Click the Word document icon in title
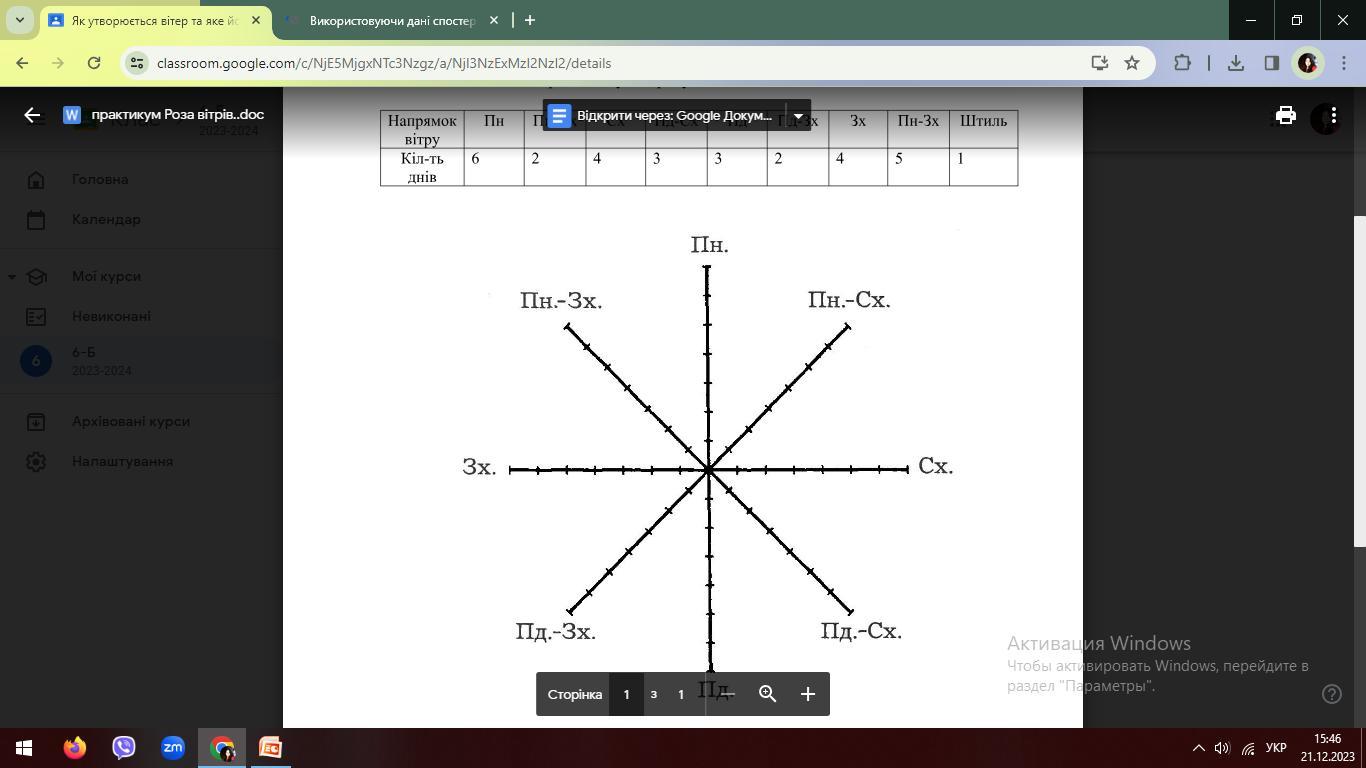Image resolution: width=1366 pixels, height=768 pixels. pyautogui.click(x=71, y=115)
